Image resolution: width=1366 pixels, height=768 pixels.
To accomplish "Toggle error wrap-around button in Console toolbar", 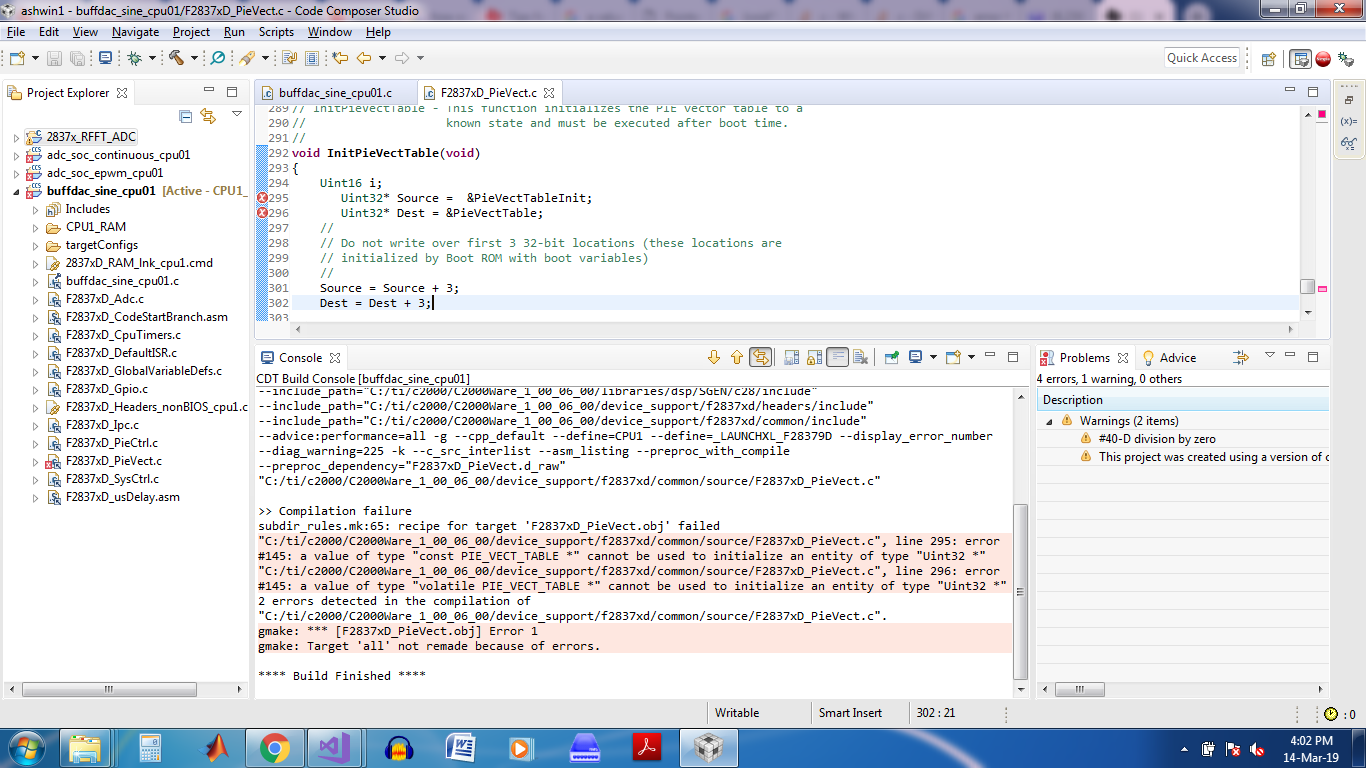I will coord(760,357).
